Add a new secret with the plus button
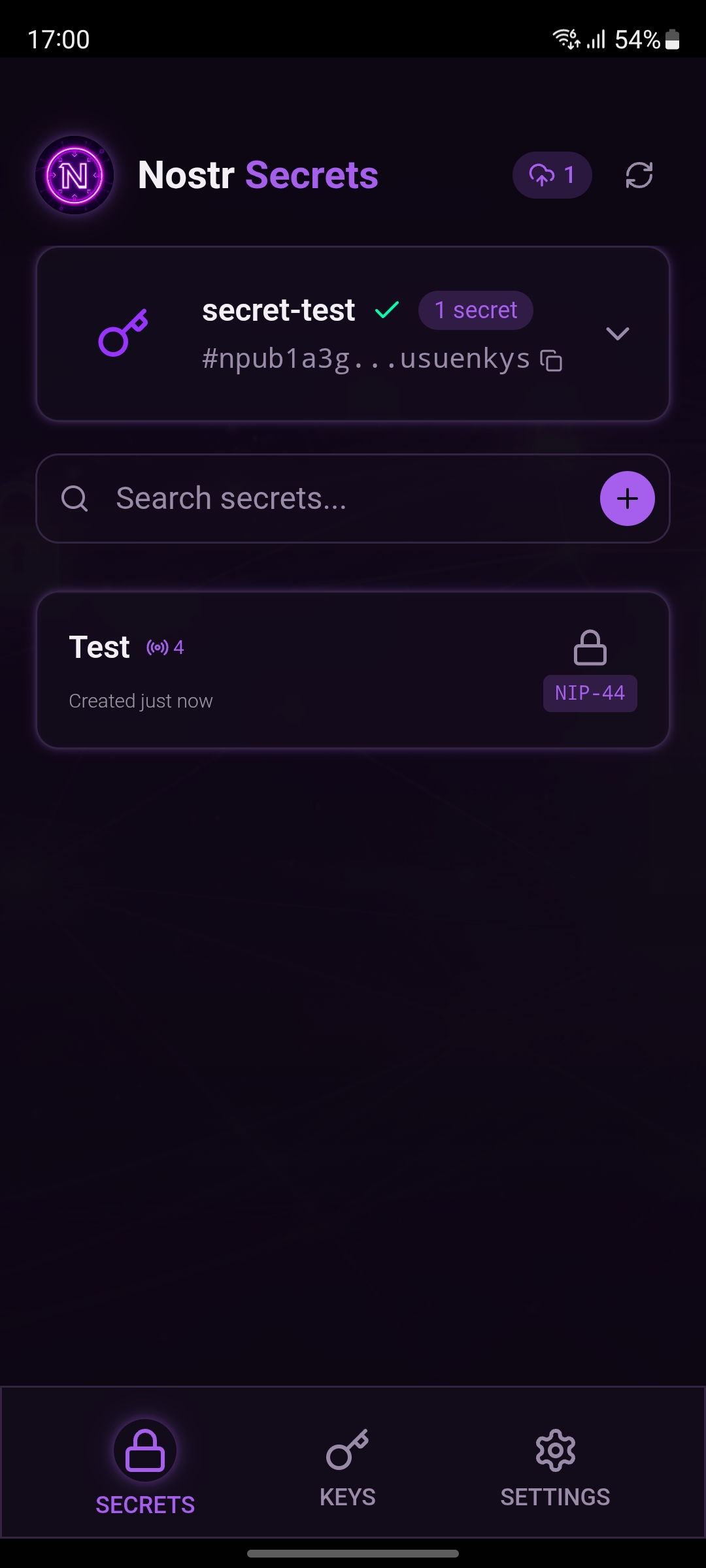Image resolution: width=706 pixels, height=1568 pixels. pyautogui.click(x=627, y=498)
